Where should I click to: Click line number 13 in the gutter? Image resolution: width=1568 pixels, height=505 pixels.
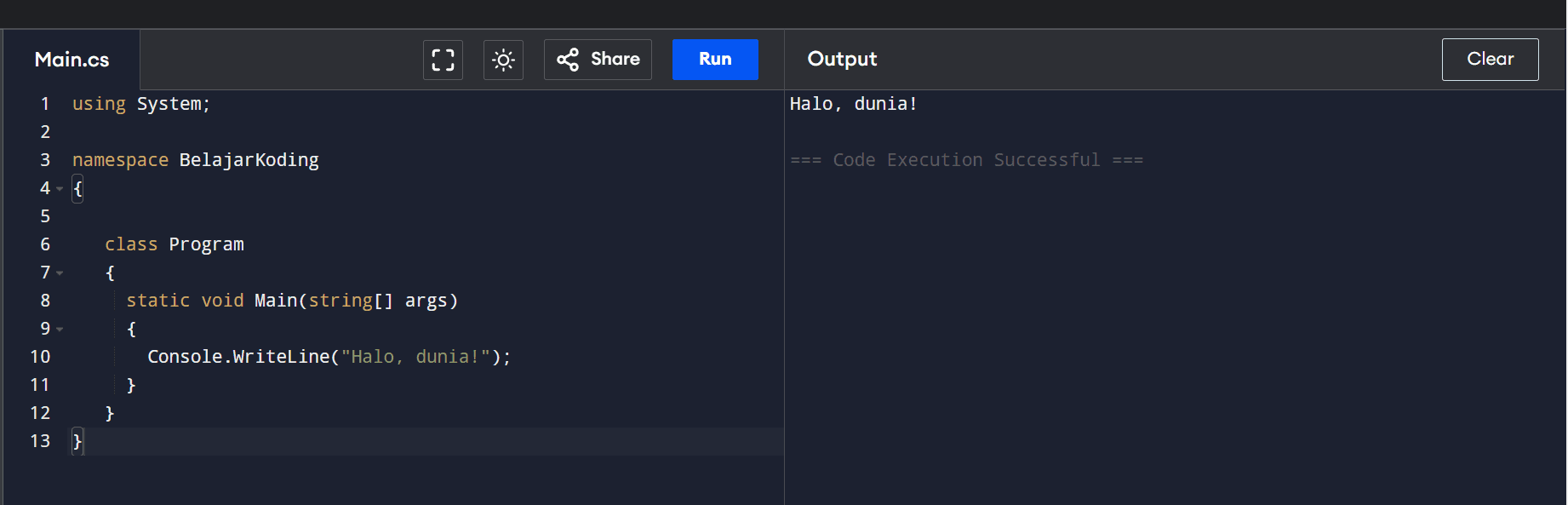point(40,441)
